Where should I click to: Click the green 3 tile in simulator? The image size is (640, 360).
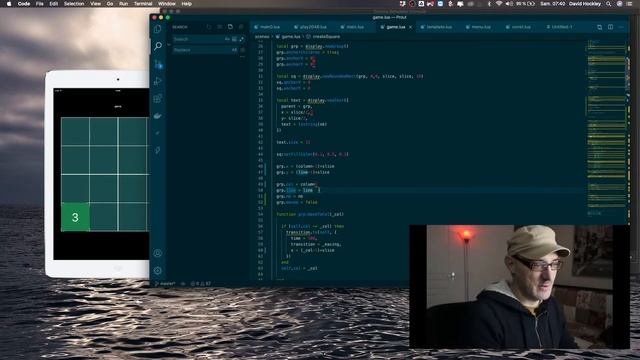click(75, 217)
